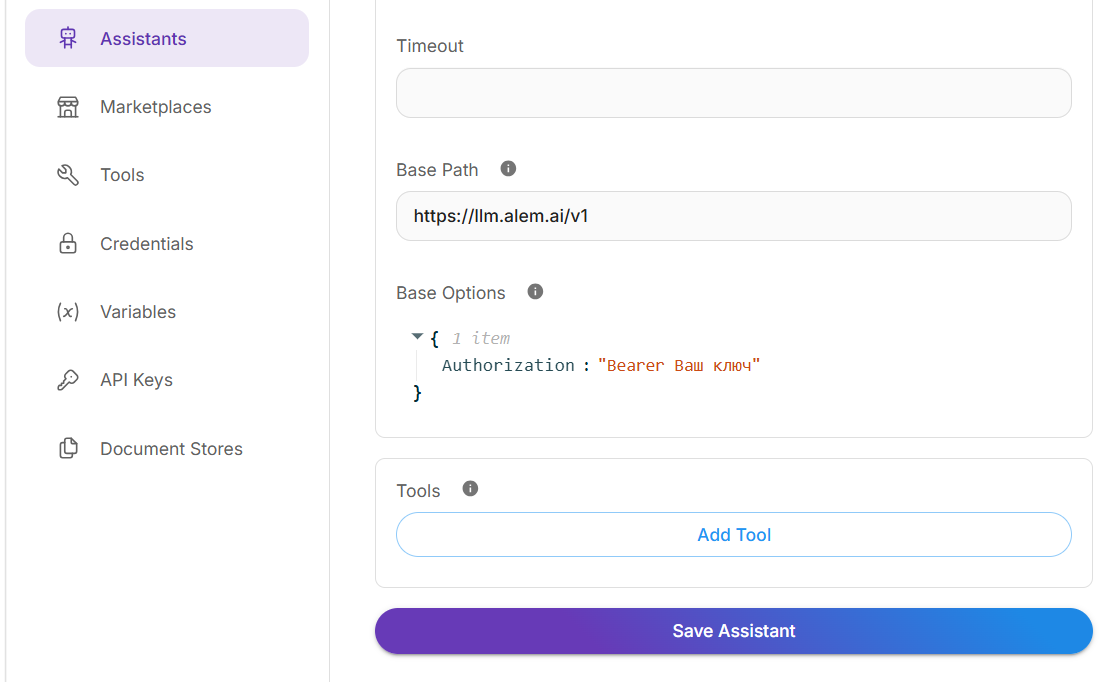Screen dimensions: 1108x682
Task: Click the Marketplaces storefront icon
Action: point(68,107)
